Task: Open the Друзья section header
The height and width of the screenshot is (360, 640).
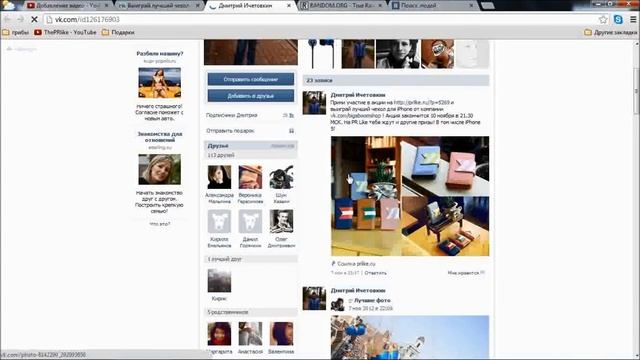Action: (x=251, y=146)
